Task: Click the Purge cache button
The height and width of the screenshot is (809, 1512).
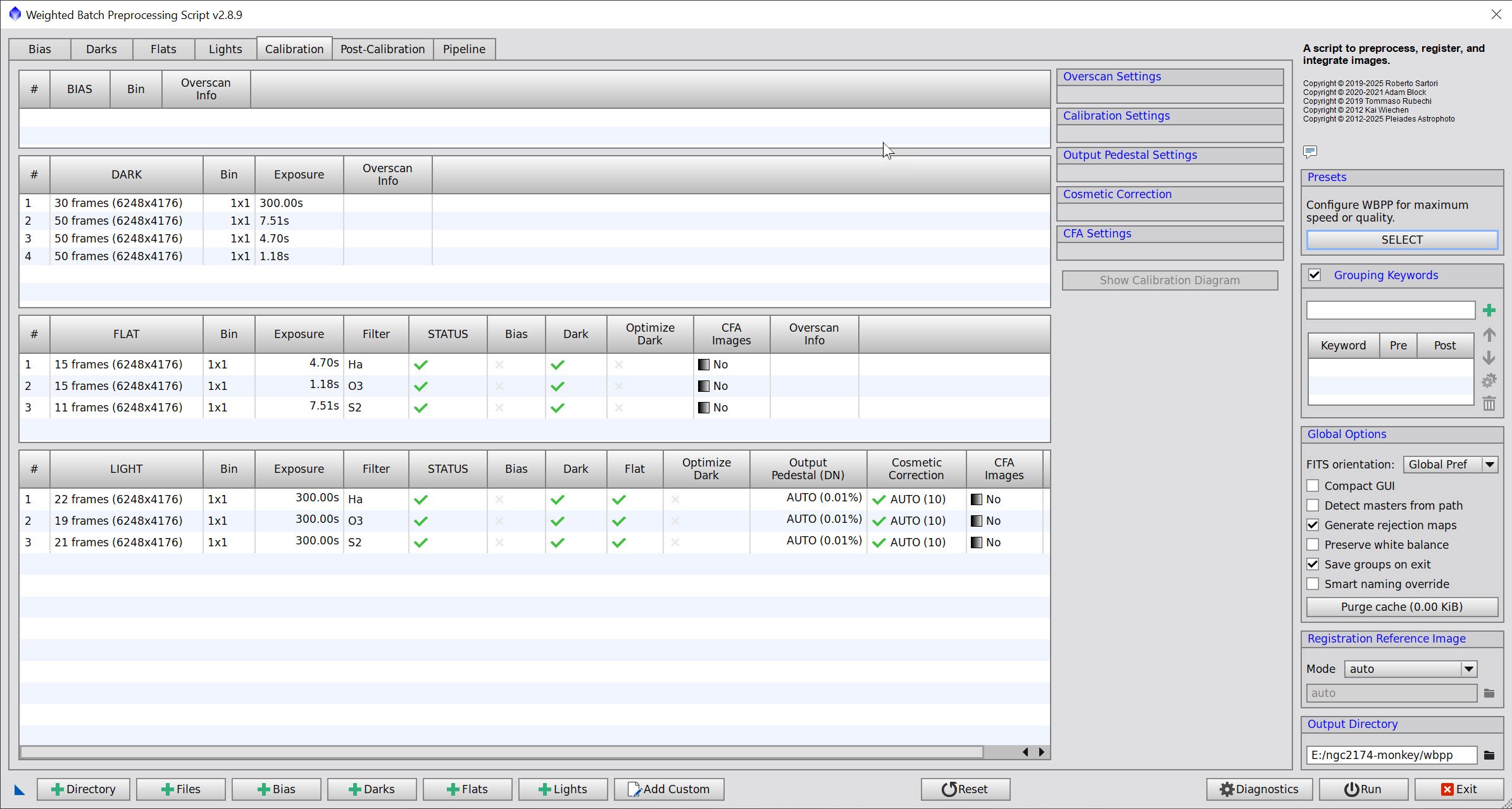Action: (1401, 606)
